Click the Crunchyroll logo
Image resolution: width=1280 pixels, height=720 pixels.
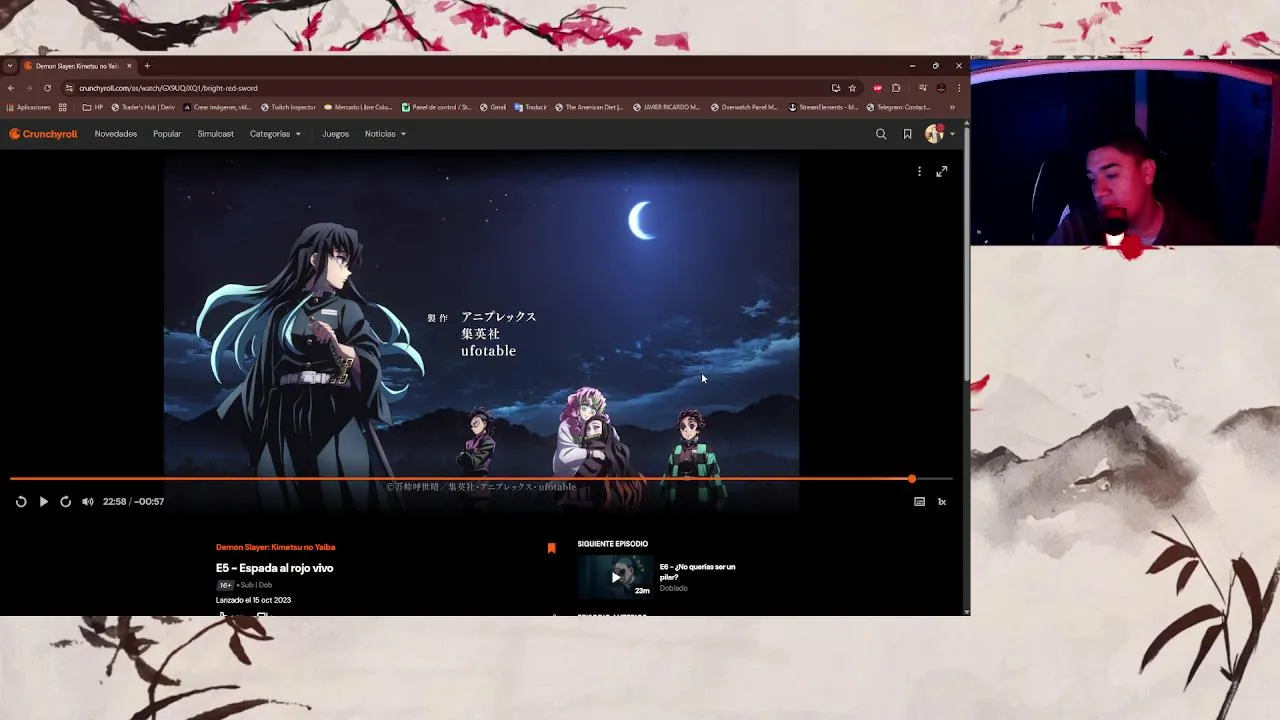pos(43,134)
